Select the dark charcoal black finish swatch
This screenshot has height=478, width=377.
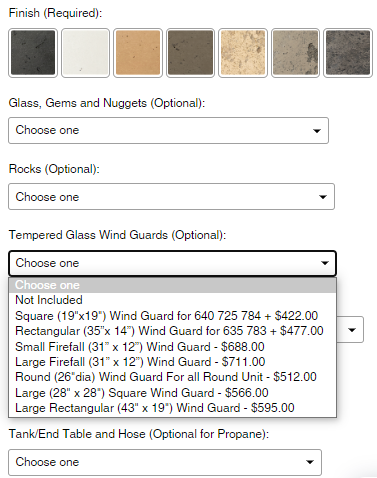point(33,53)
